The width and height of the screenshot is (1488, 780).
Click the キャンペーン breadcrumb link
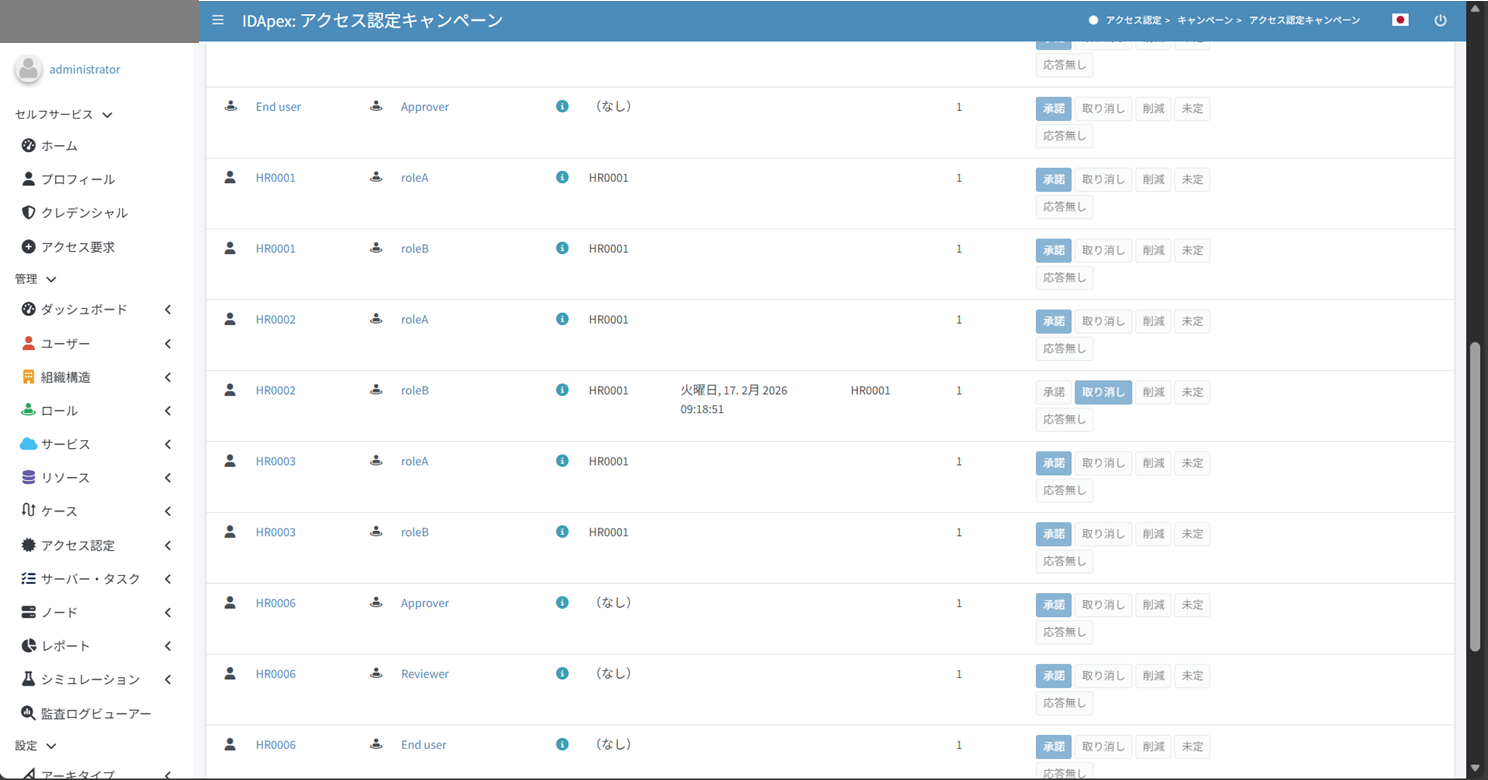coord(1205,21)
